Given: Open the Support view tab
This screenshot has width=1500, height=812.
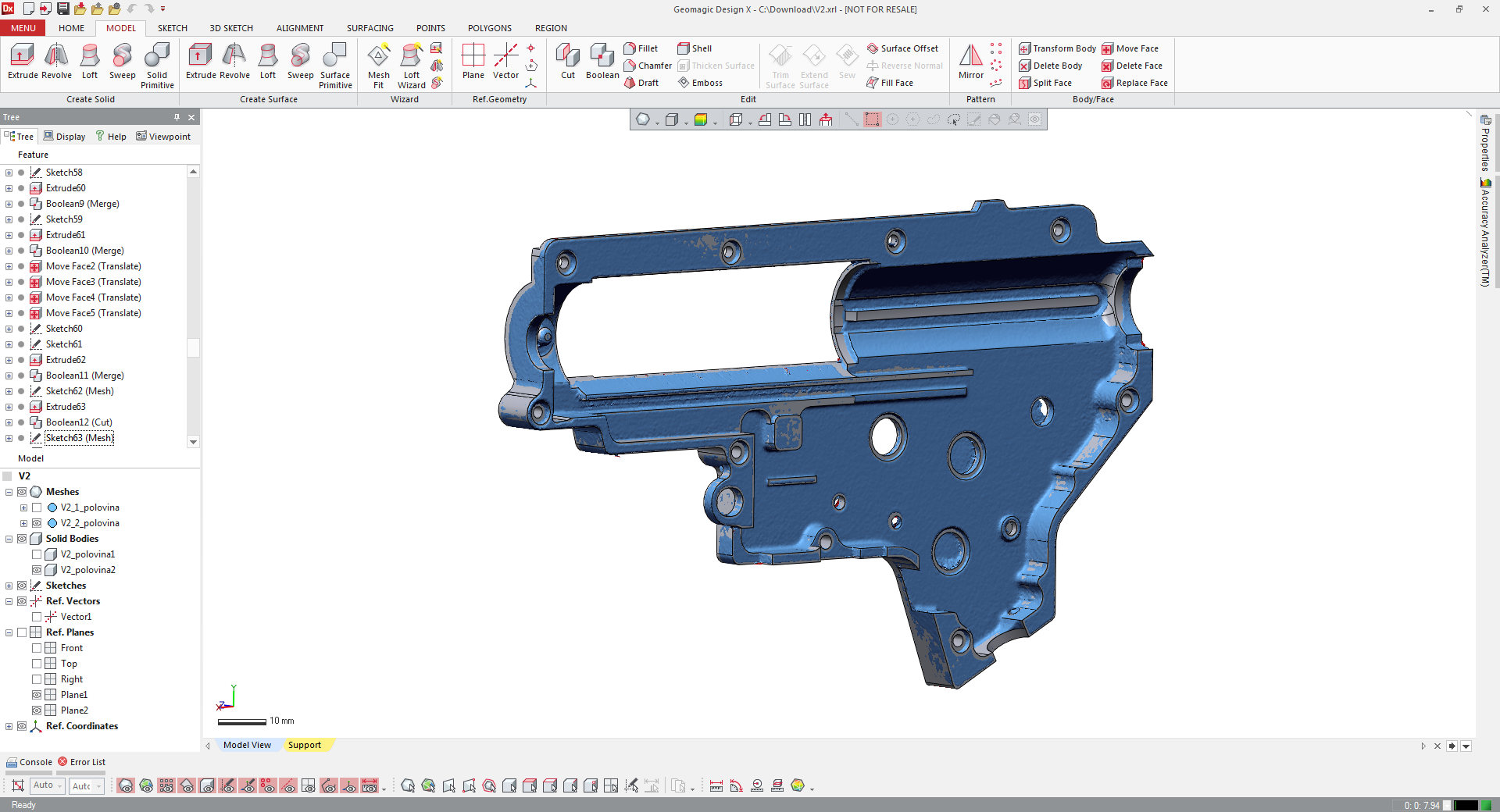Looking at the screenshot, I should click(304, 745).
